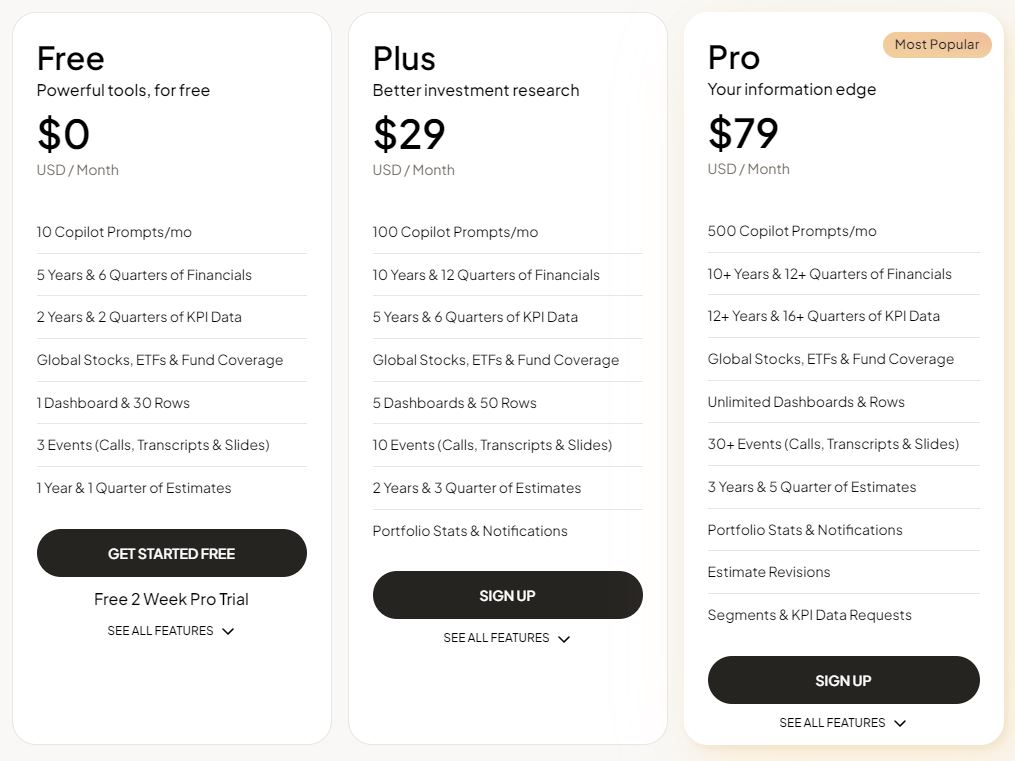Image resolution: width=1015 pixels, height=761 pixels.
Task: Select Estimate Revisions feature in Pro
Action: click(769, 572)
